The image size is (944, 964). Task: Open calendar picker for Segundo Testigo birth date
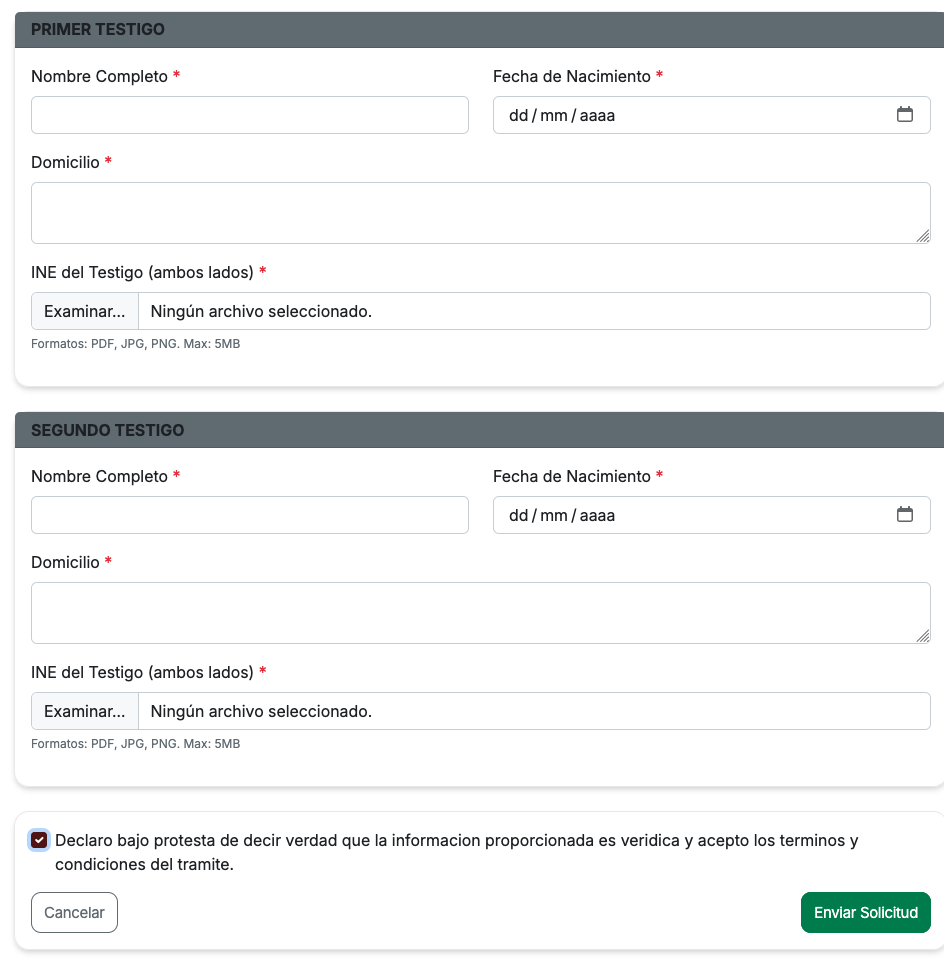[x=904, y=515]
